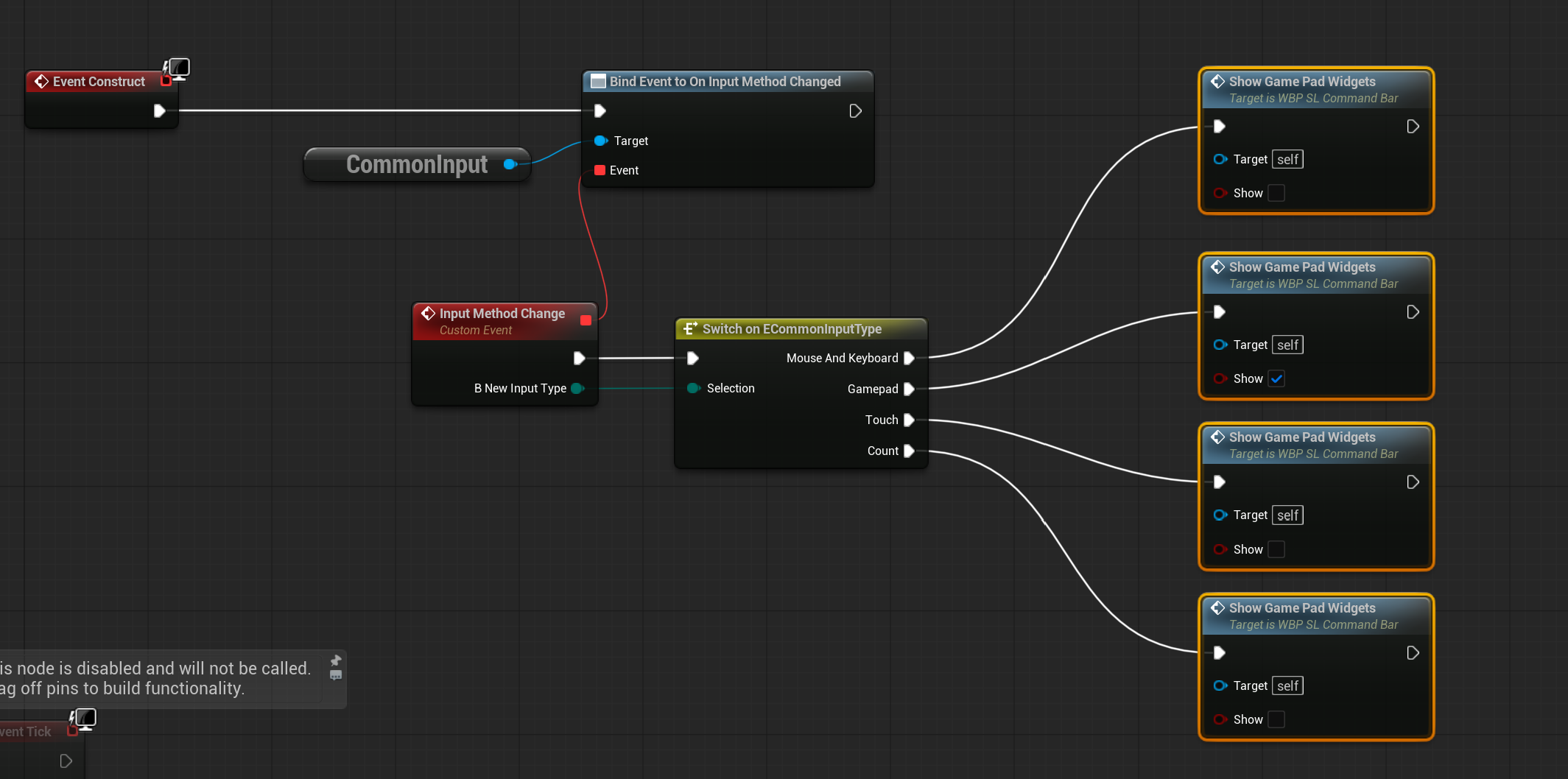Image resolution: width=1568 pixels, height=779 pixels.
Task: Click Bind Event node input exec pin
Action: [600, 111]
